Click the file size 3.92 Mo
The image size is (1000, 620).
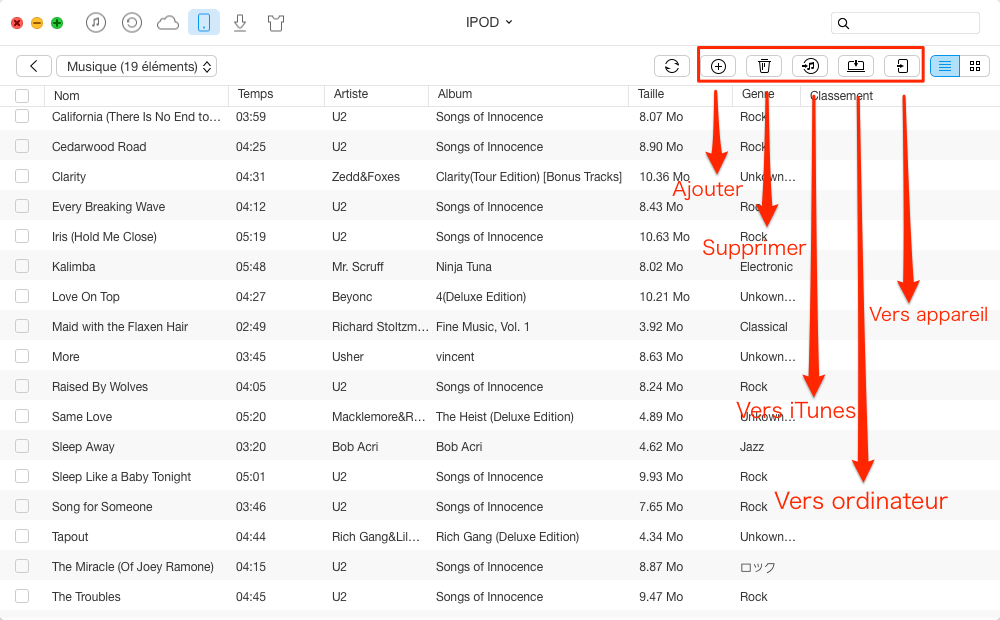(661, 327)
